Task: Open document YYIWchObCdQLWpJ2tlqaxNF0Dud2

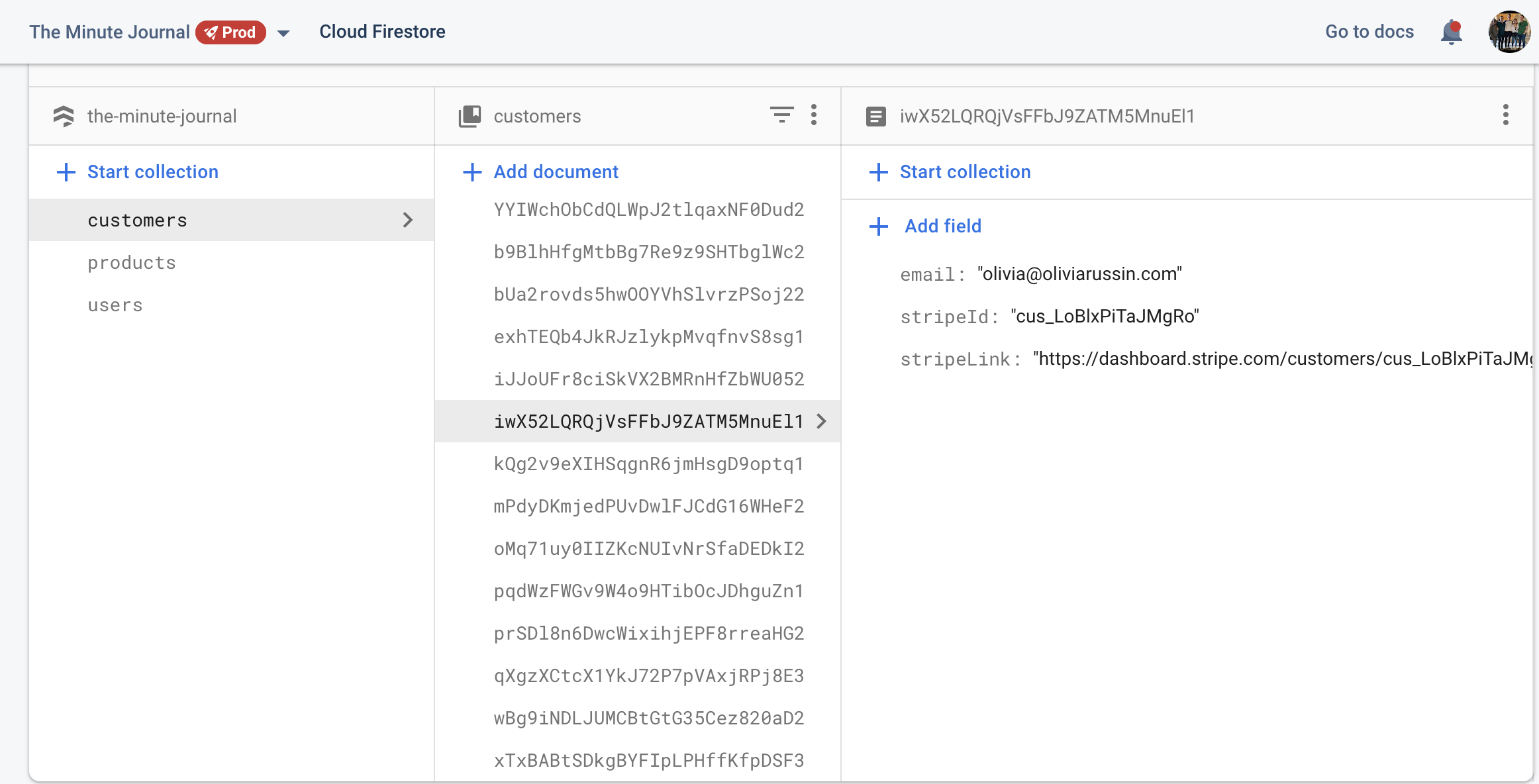Action: [648, 210]
